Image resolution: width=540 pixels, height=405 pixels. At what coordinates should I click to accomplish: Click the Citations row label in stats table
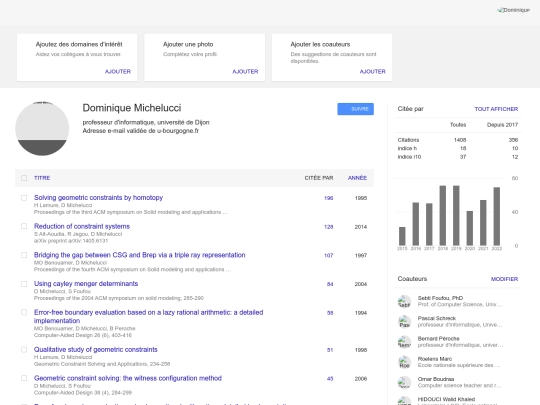pos(408,140)
